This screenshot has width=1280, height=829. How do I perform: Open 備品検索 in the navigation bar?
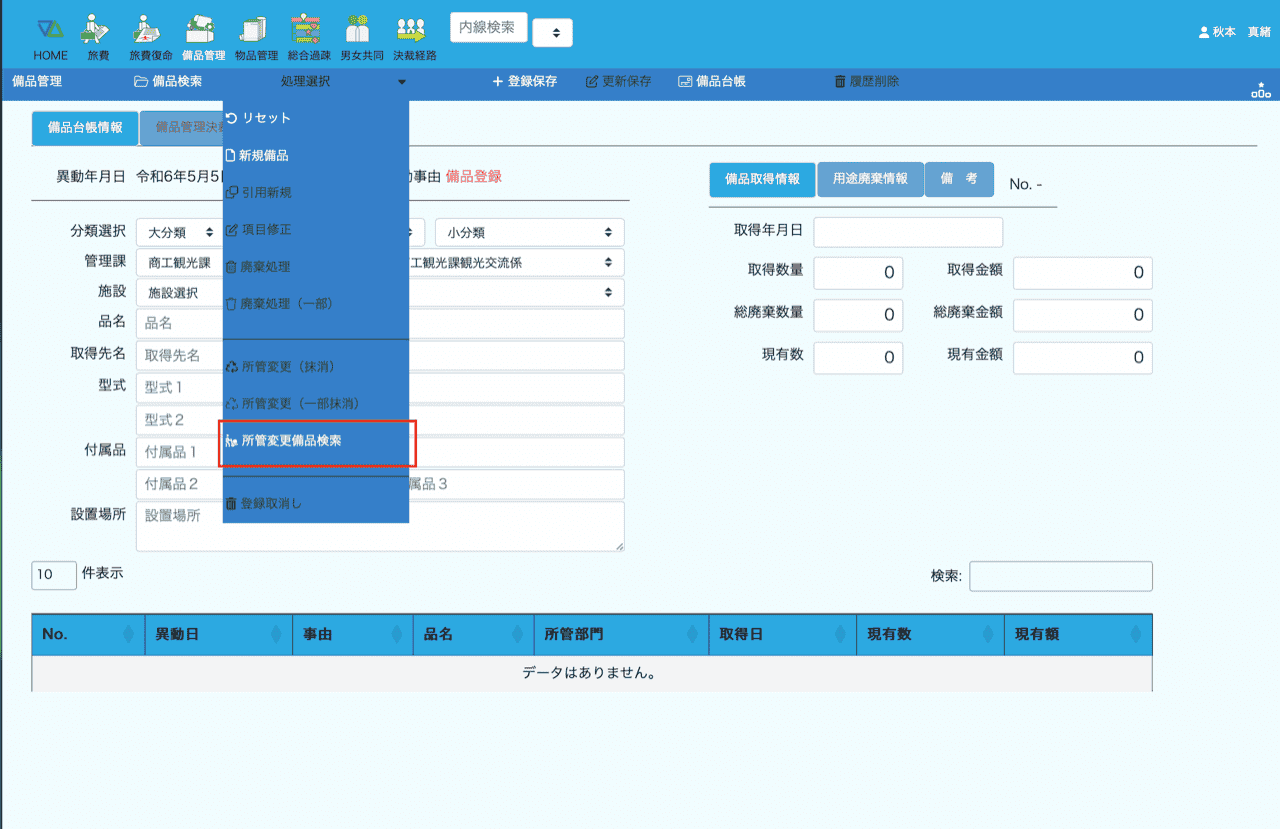tap(169, 82)
